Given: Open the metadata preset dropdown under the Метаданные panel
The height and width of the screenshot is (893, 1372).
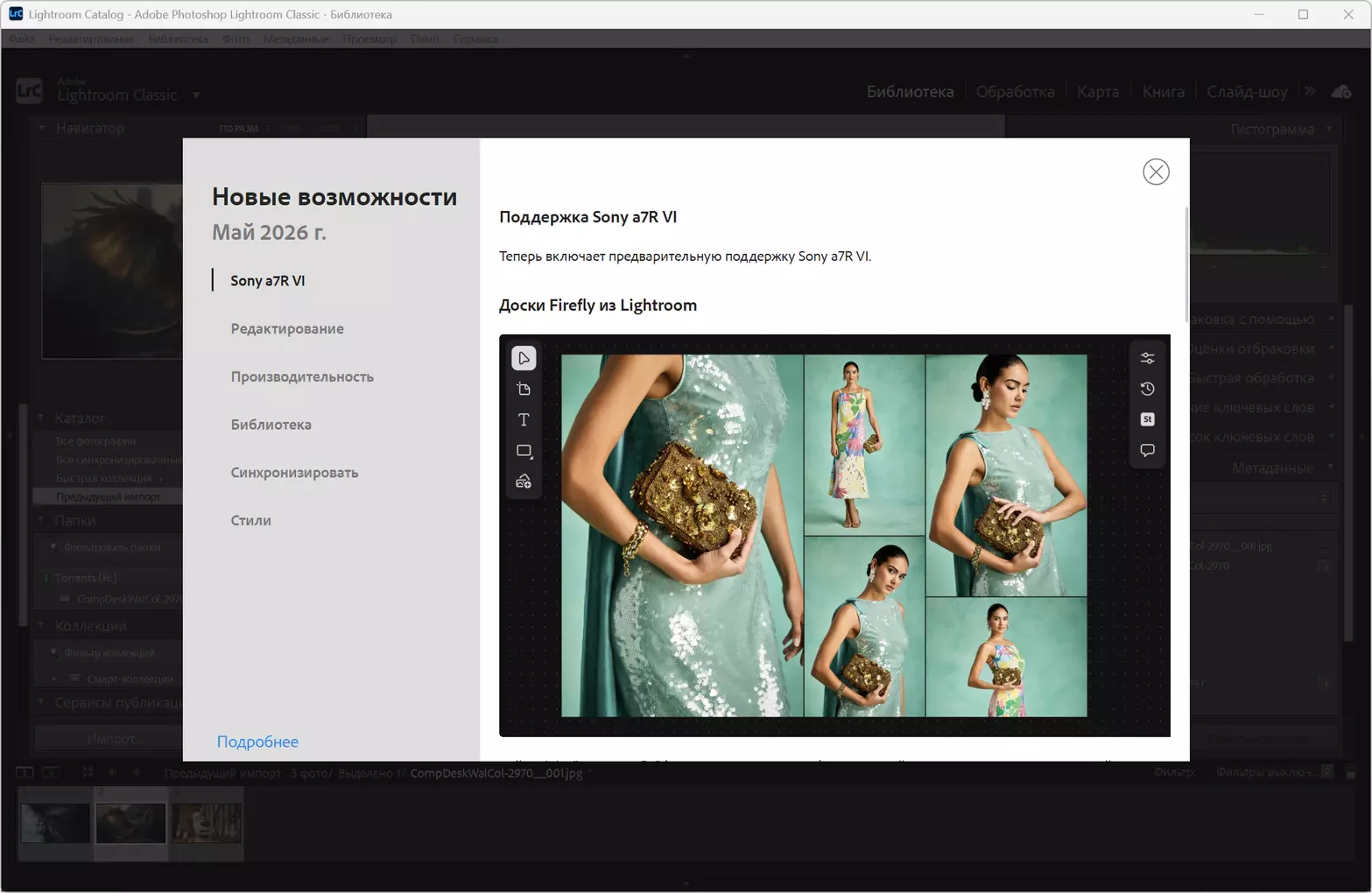Looking at the screenshot, I should point(1323,497).
